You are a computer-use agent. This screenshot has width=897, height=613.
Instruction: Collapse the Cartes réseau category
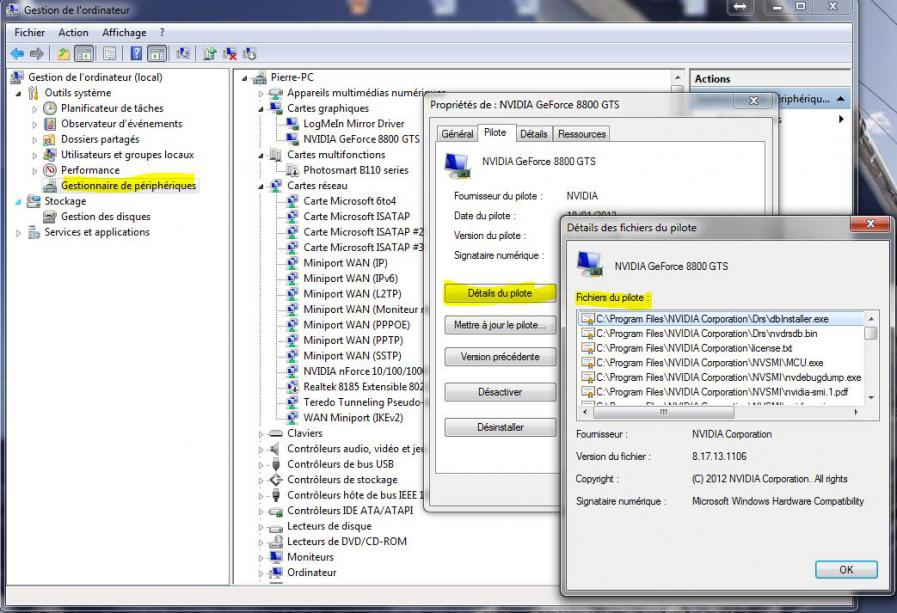[x=261, y=186]
